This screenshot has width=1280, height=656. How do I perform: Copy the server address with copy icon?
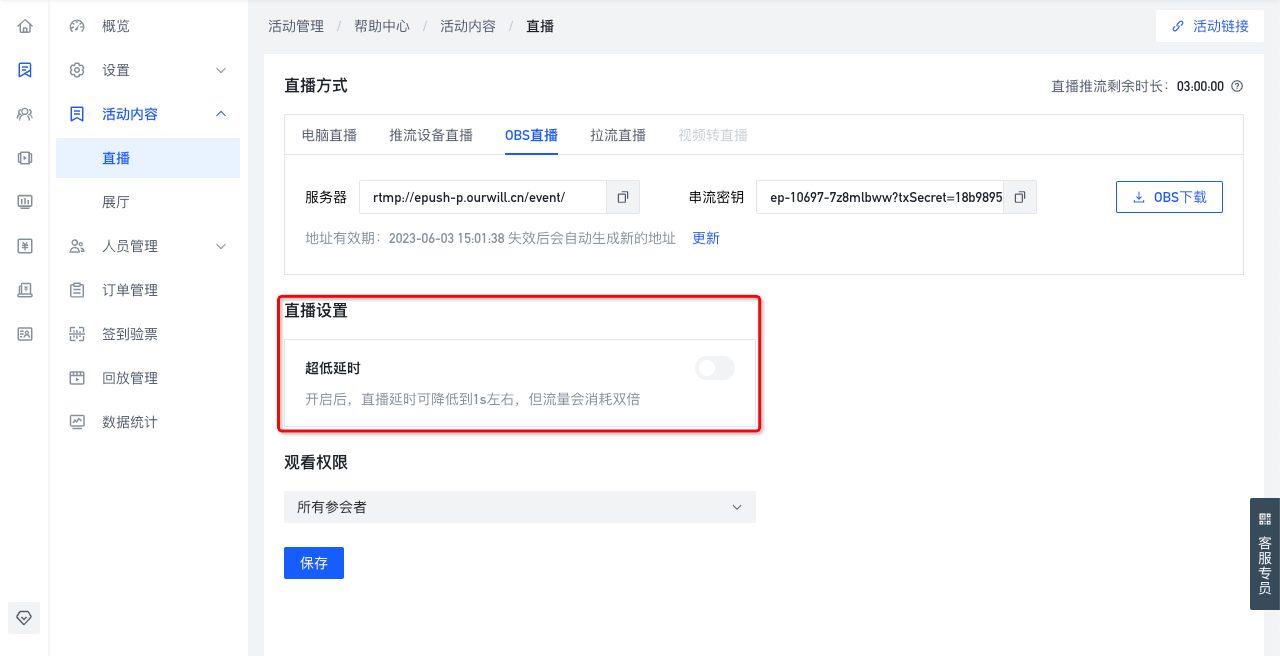point(623,198)
